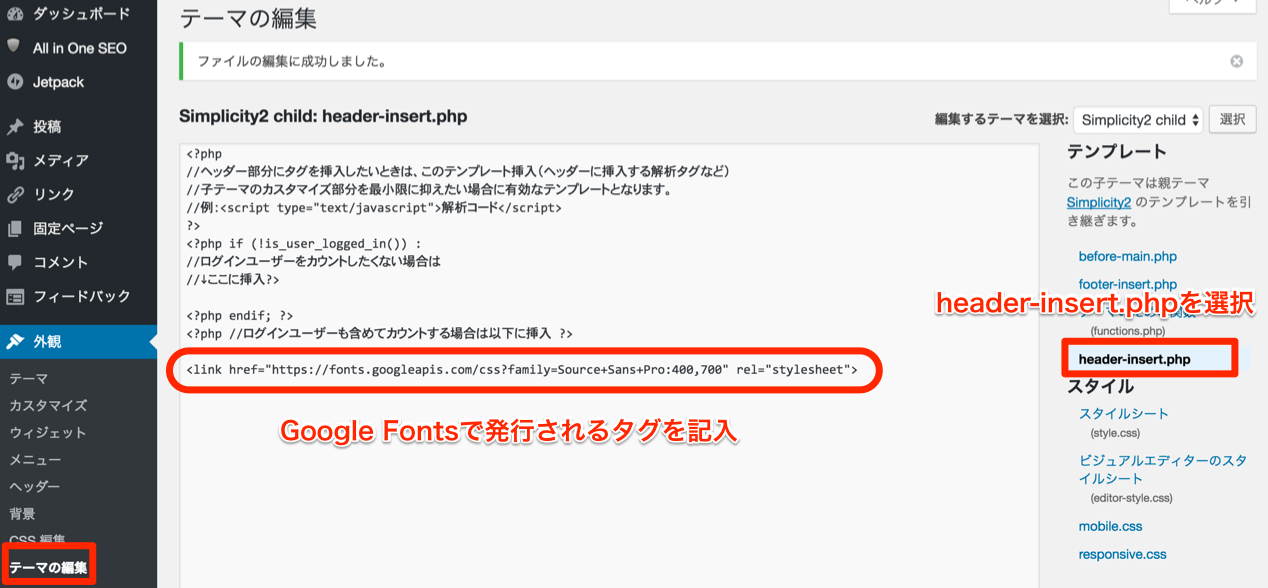1268x588 pixels.
Task: Open コメント using the speech bubble icon
Action: 14,262
